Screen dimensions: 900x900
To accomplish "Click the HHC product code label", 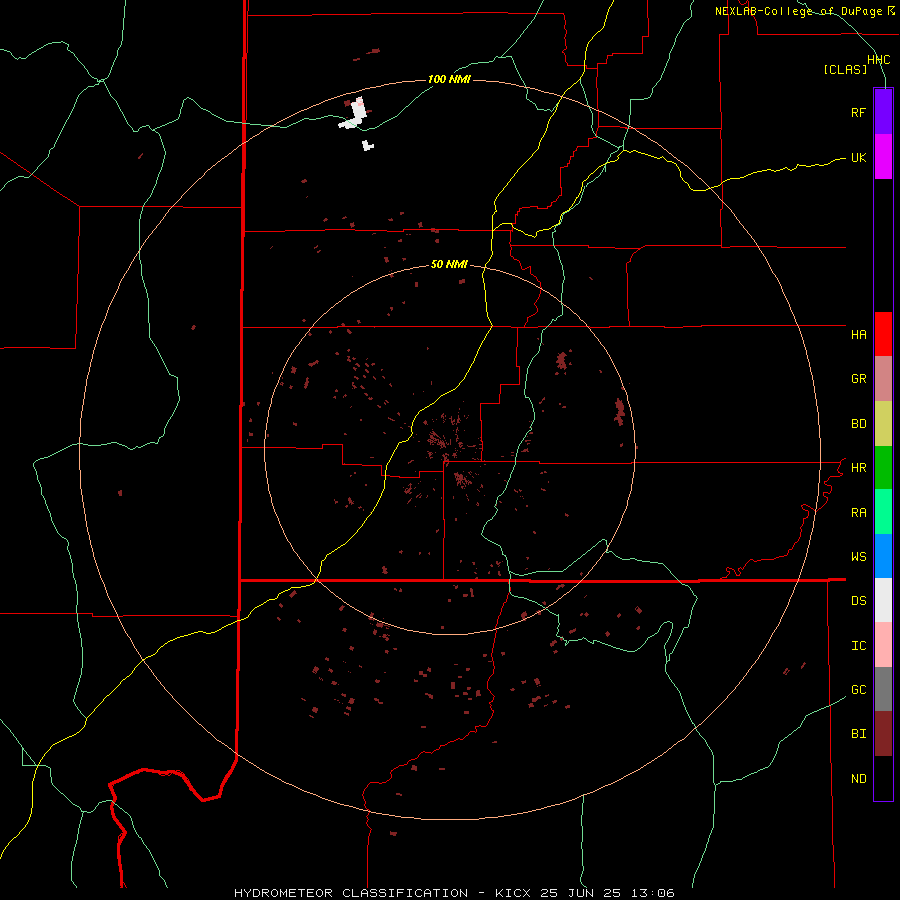I will (x=879, y=60).
